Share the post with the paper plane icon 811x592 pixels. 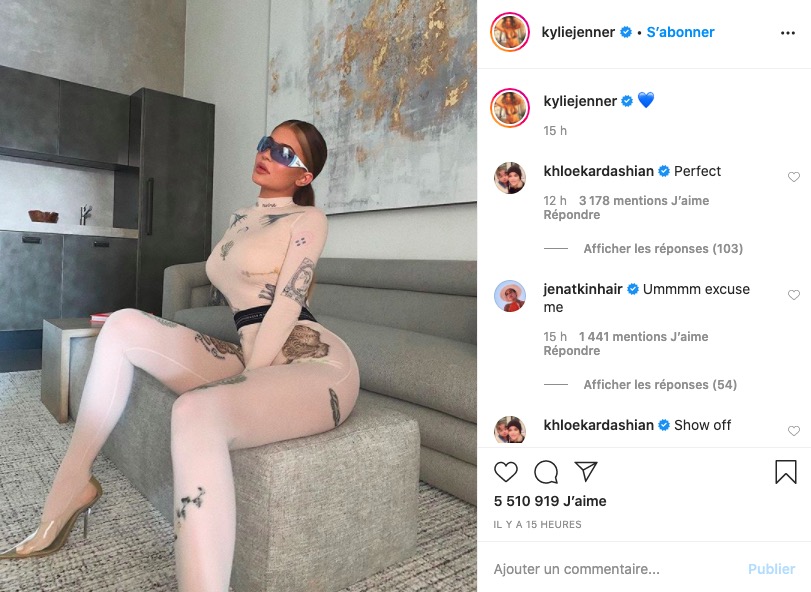pos(586,471)
